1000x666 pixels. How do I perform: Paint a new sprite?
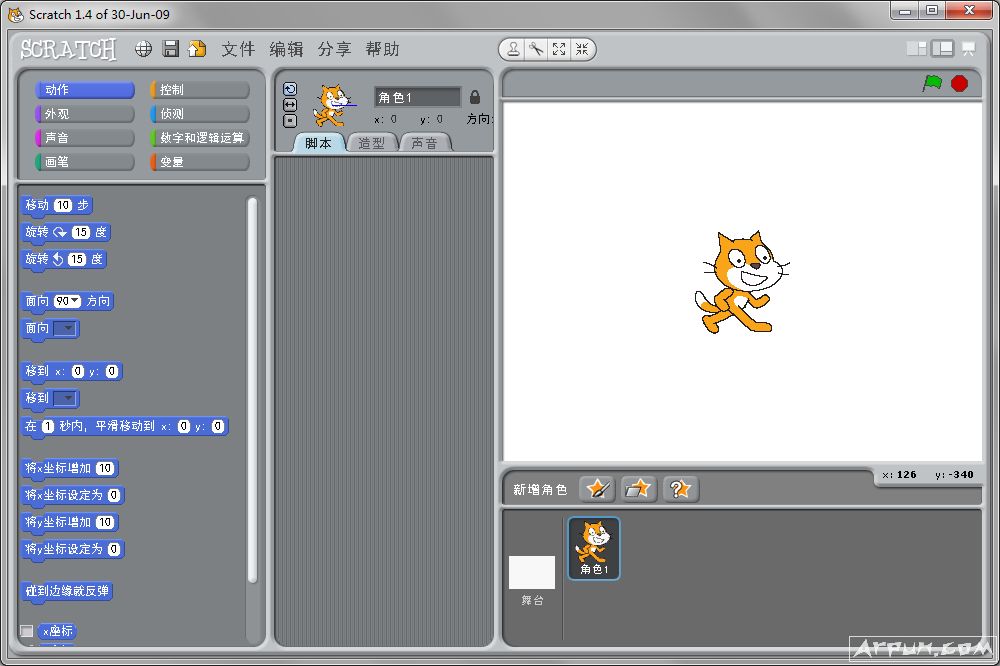(x=595, y=489)
